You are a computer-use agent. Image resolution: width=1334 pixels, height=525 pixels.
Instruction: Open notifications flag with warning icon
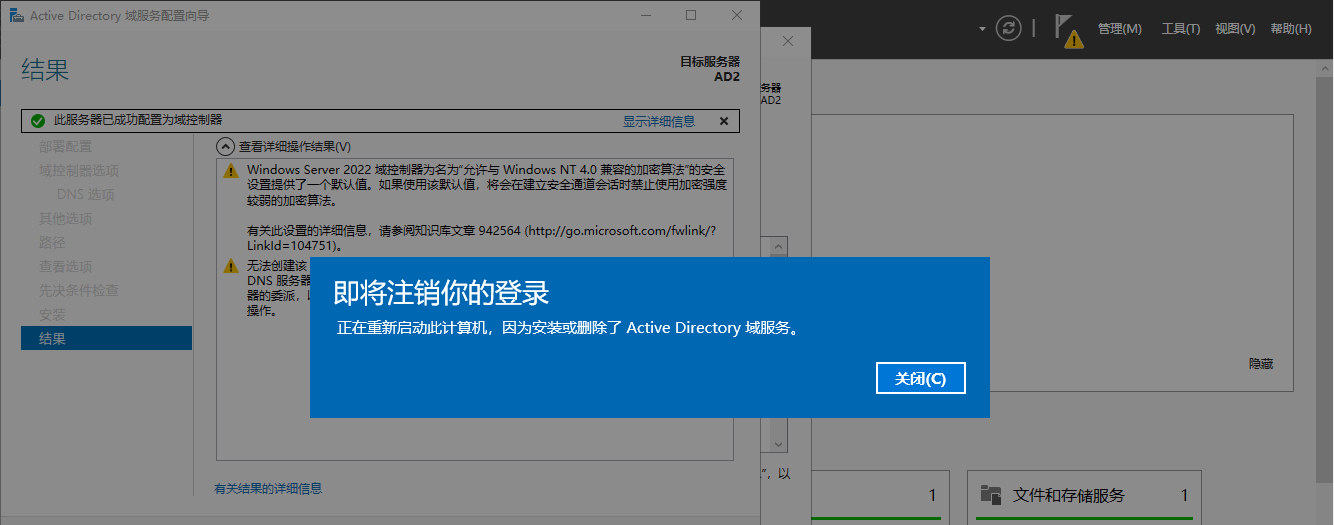[x=1068, y=30]
